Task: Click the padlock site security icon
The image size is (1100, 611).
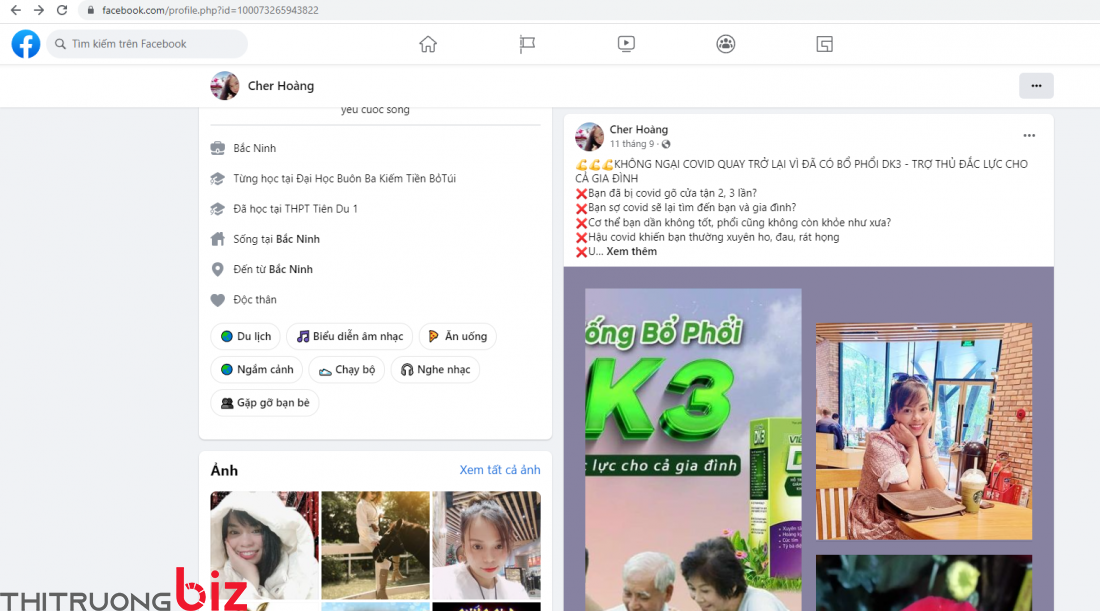Action: click(90, 11)
